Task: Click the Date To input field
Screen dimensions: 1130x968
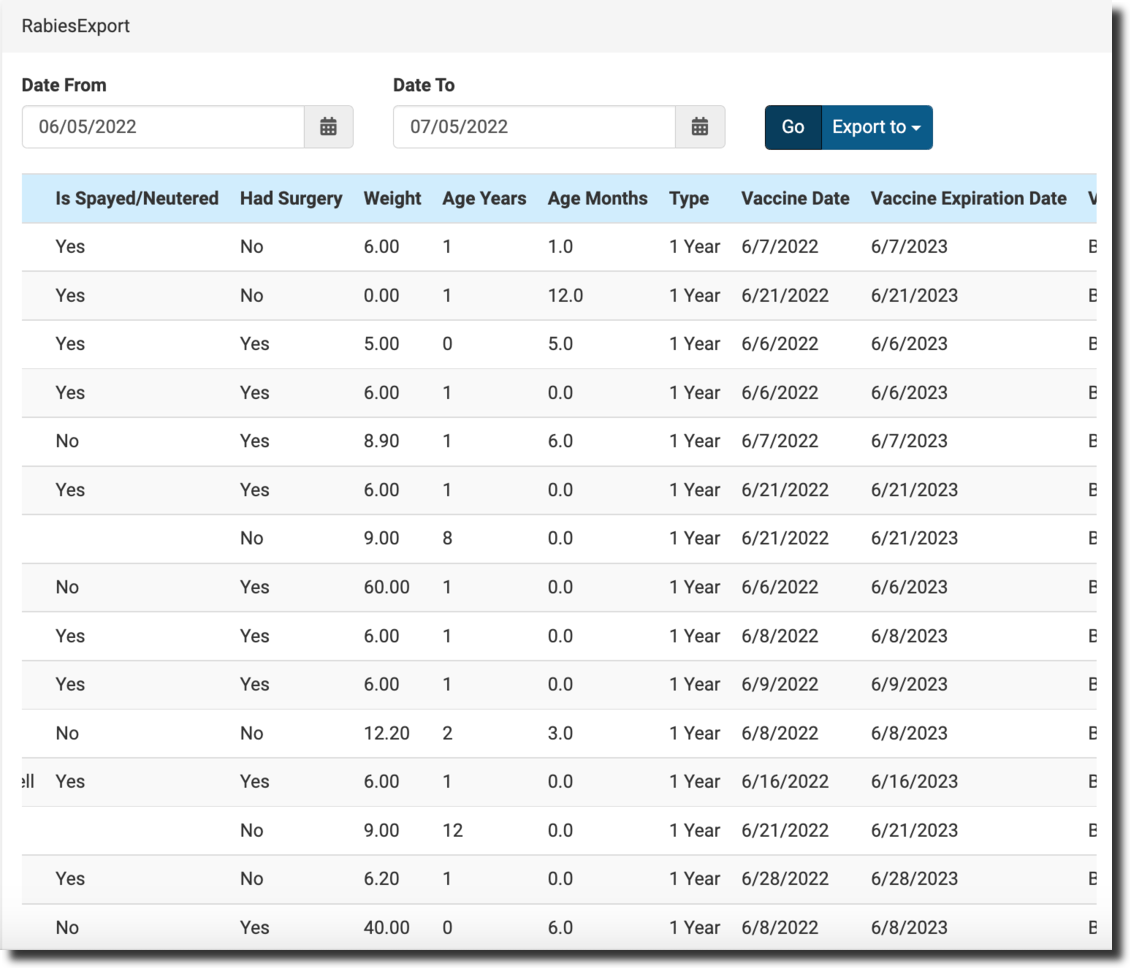Action: coord(534,127)
